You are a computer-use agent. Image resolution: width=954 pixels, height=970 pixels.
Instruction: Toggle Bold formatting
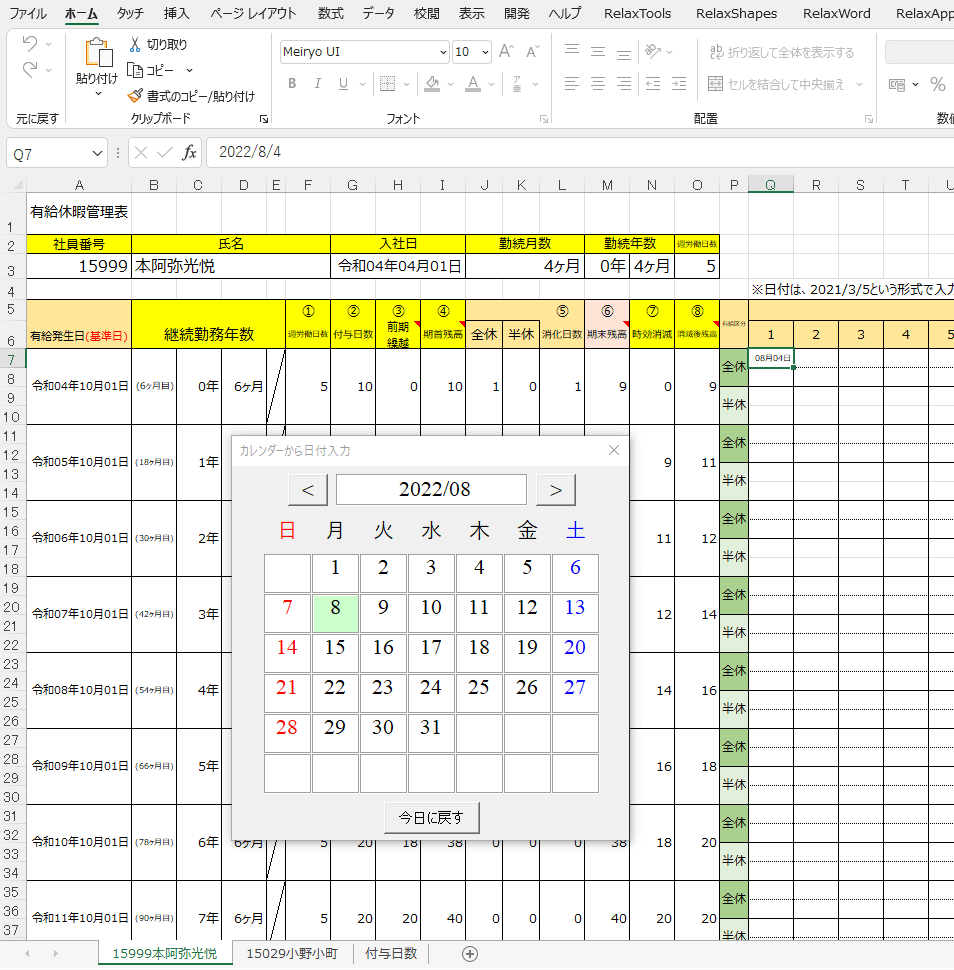(x=292, y=84)
